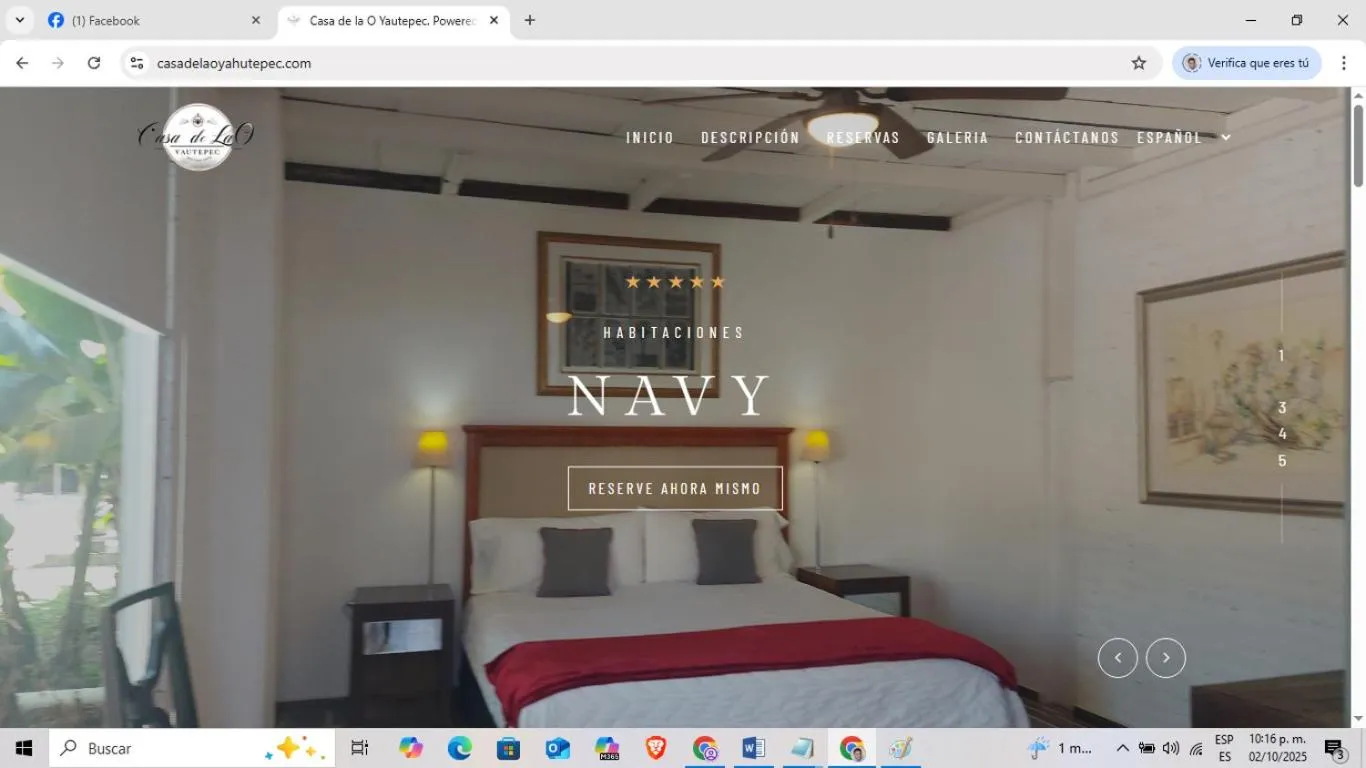The width and height of the screenshot is (1366, 768).
Task: Open new browser tab with plus button
Action: [x=530, y=20]
